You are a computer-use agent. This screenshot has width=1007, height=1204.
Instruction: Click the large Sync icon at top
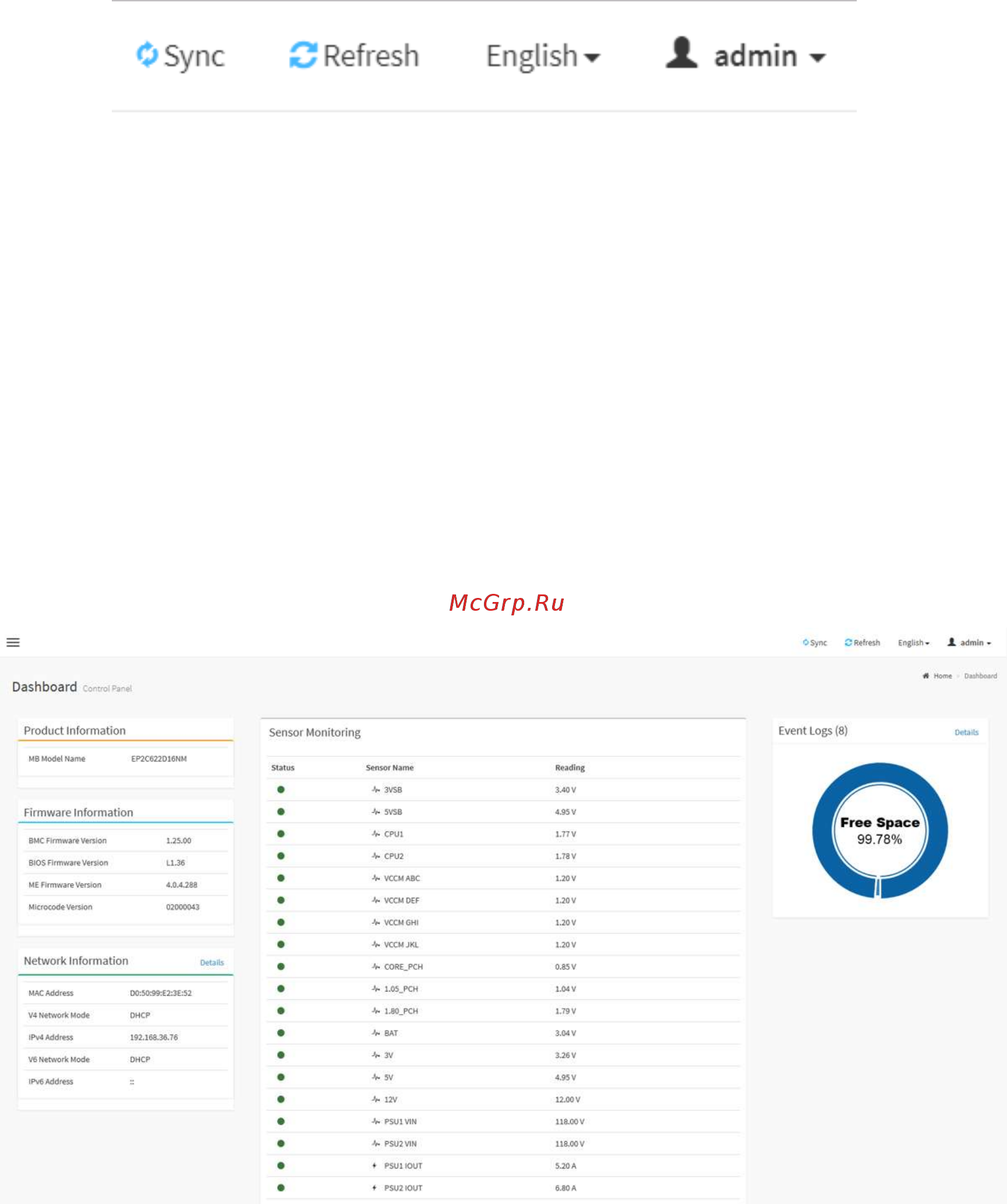[x=147, y=55]
